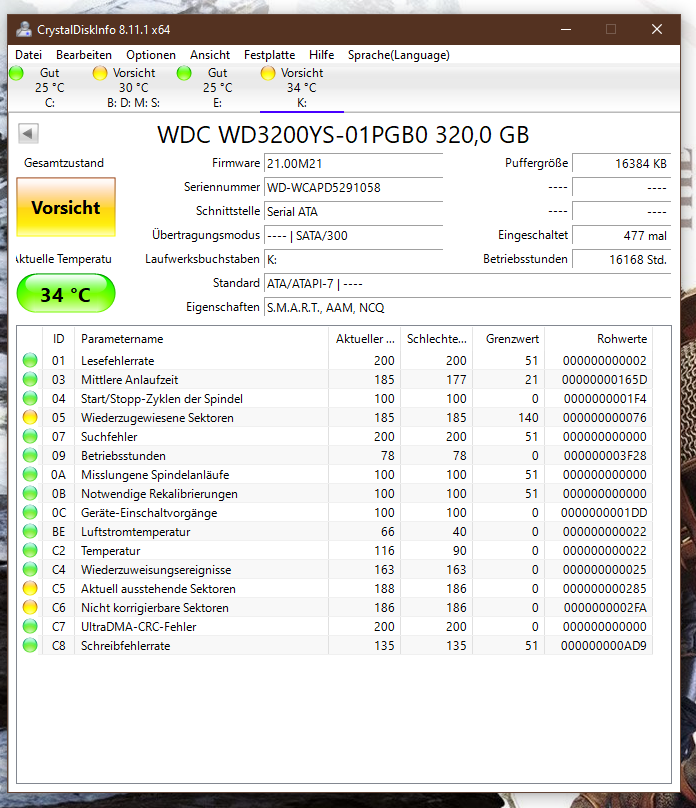The height and width of the screenshot is (808, 696).
Task: Click green status orb for disk E:
Action: point(184,73)
